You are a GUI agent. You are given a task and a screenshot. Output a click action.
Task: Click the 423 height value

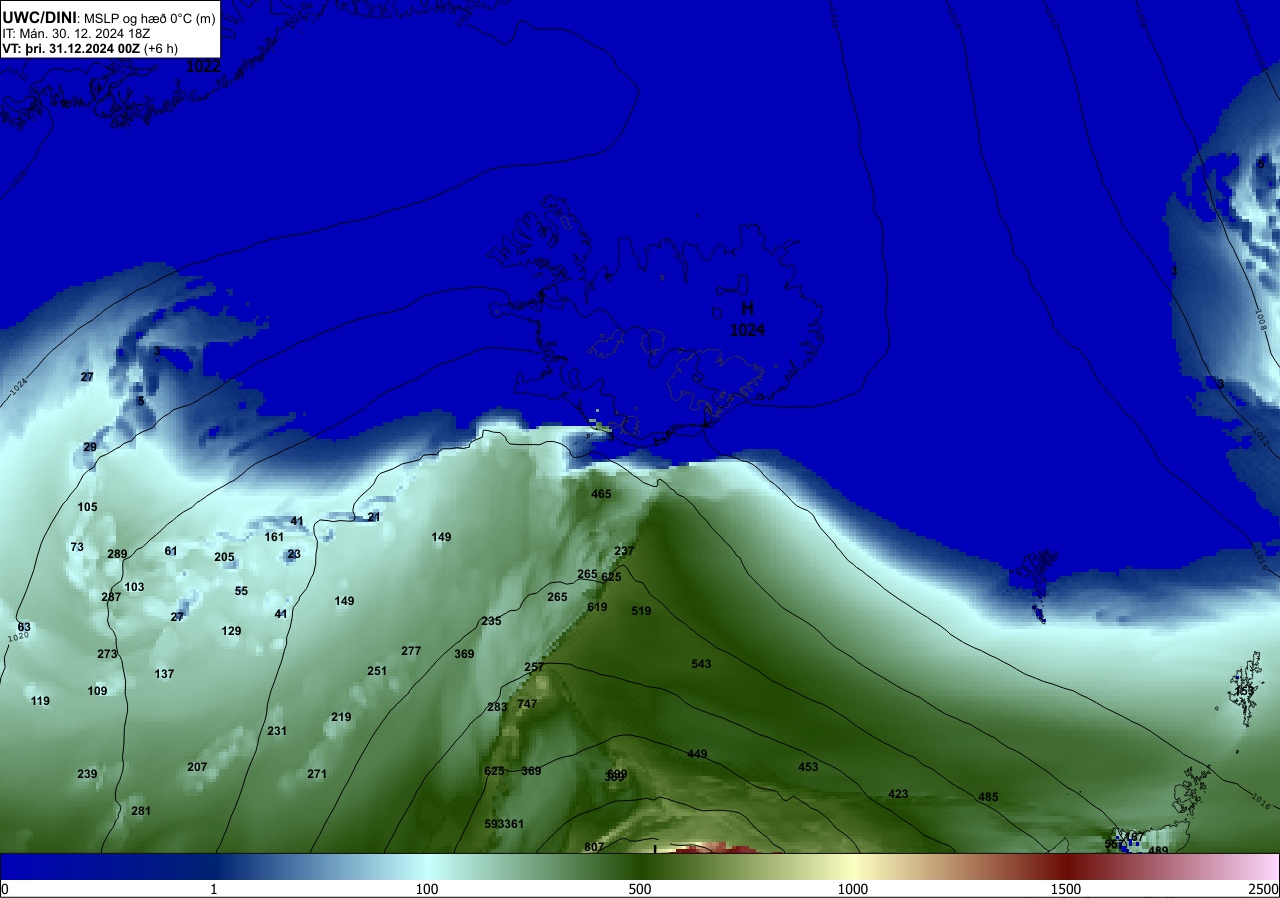[898, 794]
